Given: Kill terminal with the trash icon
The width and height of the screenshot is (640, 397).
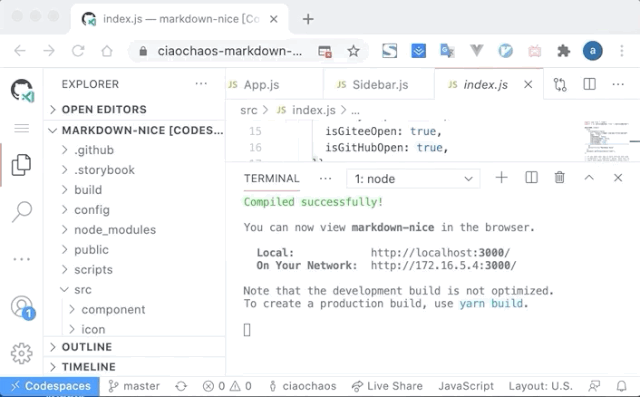Looking at the screenshot, I should 560,177.
